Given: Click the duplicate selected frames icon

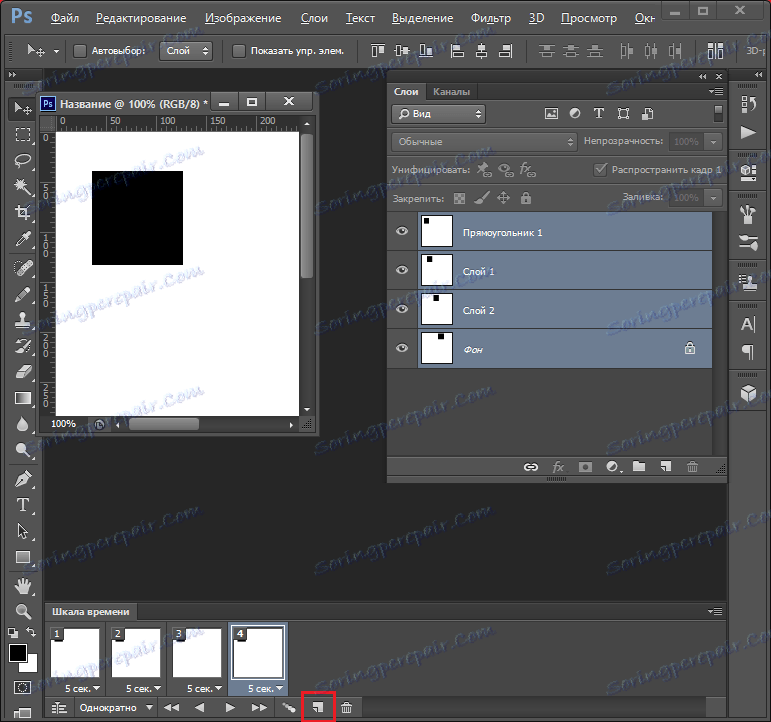Looking at the screenshot, I should [x=317, y=707].
